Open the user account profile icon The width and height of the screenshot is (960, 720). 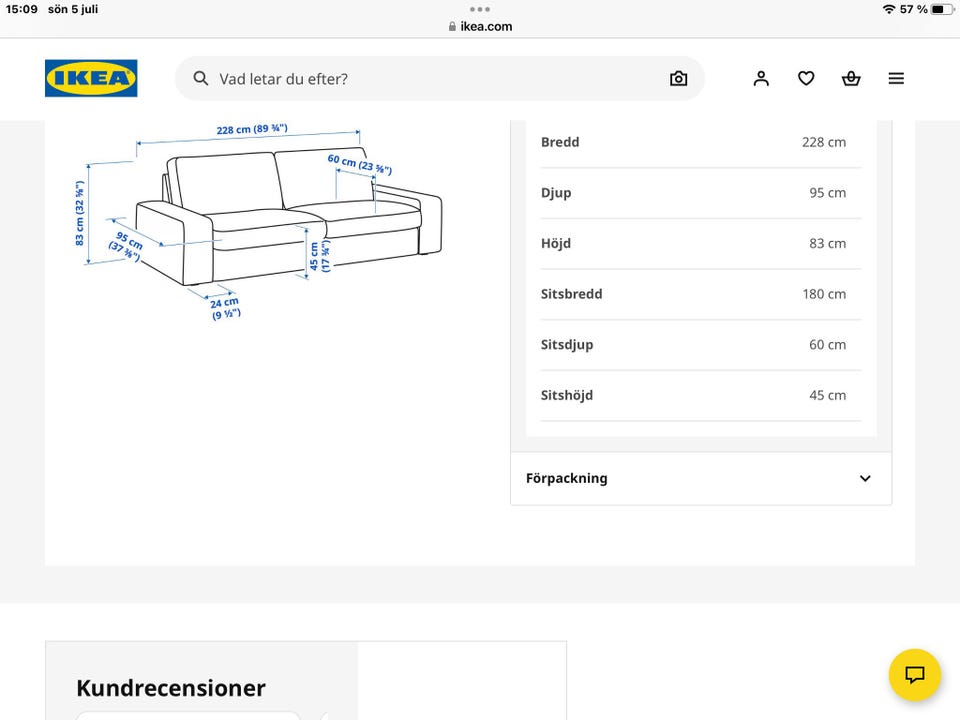tap(761, 78)
